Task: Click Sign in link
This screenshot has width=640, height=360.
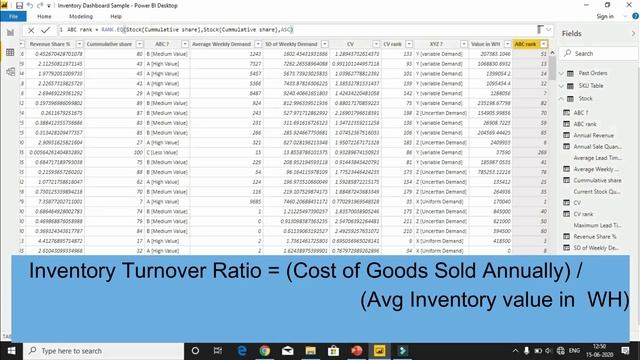Action: pyautogui.click(x=605, y=16)
